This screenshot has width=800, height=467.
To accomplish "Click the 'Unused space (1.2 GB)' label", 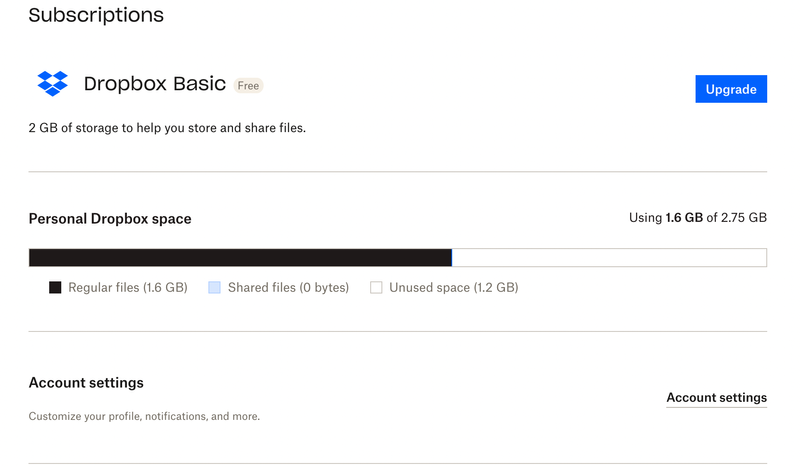I will pyautogui.click(x=453, y=288).
